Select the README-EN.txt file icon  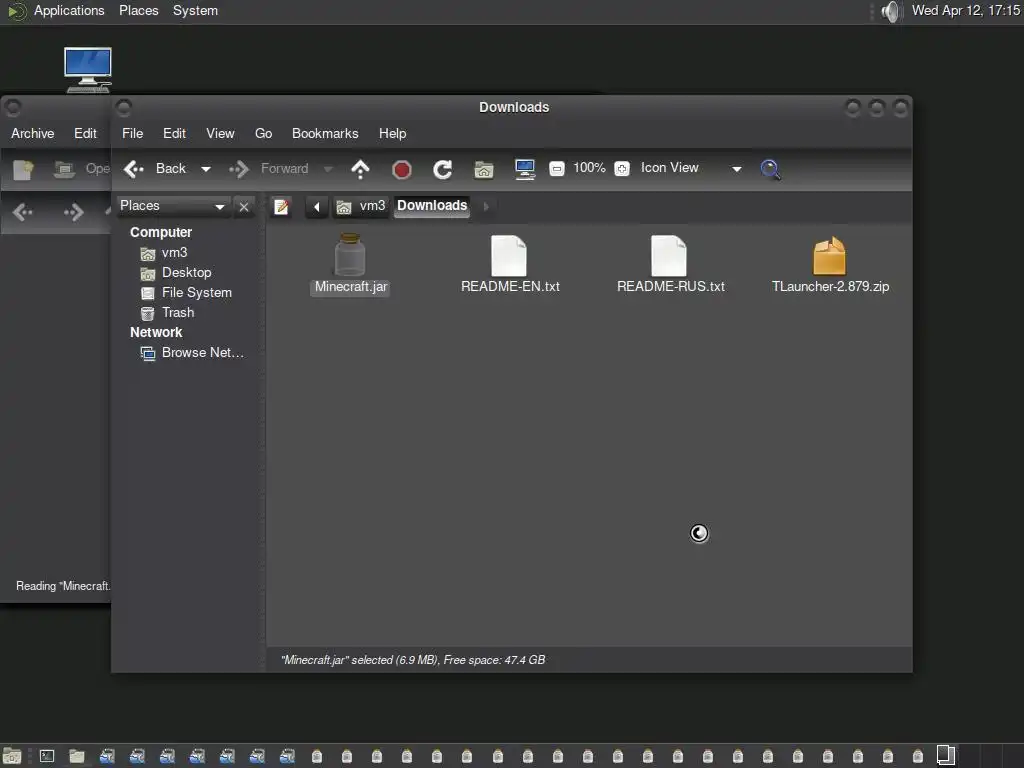(x=509, y=255)
